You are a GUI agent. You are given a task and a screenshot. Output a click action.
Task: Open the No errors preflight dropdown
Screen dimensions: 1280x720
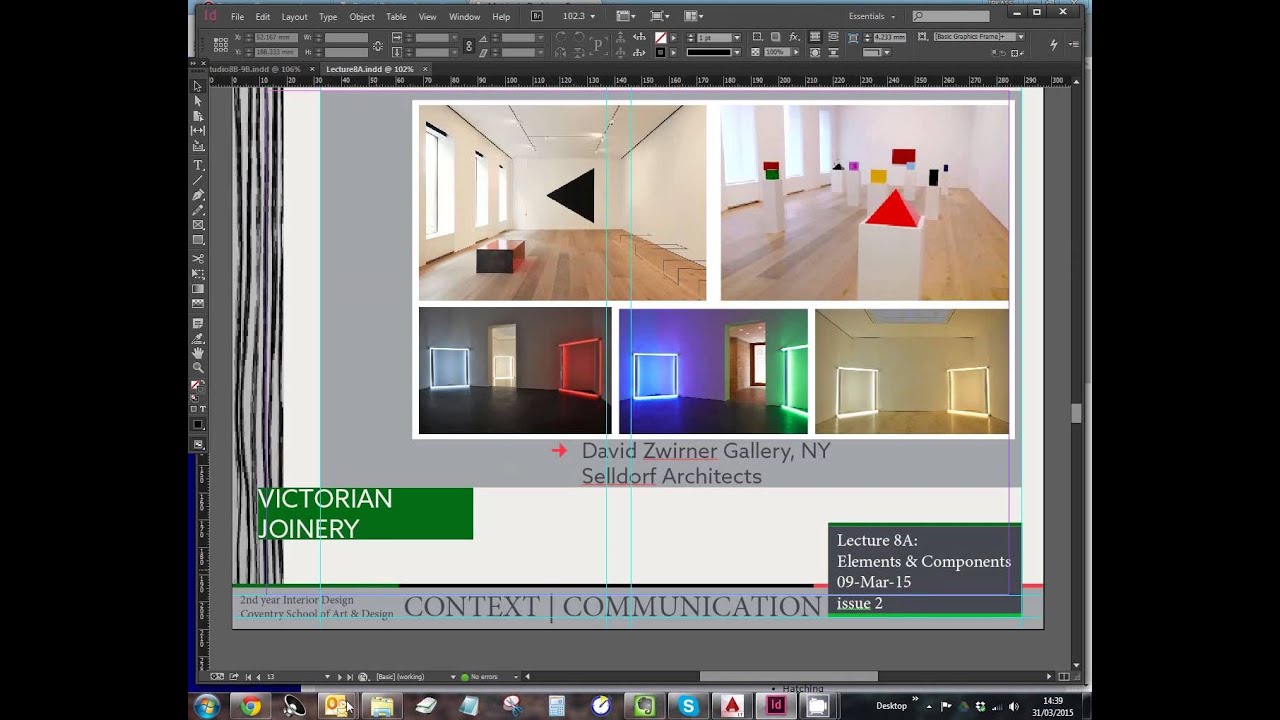click(516, 677)
